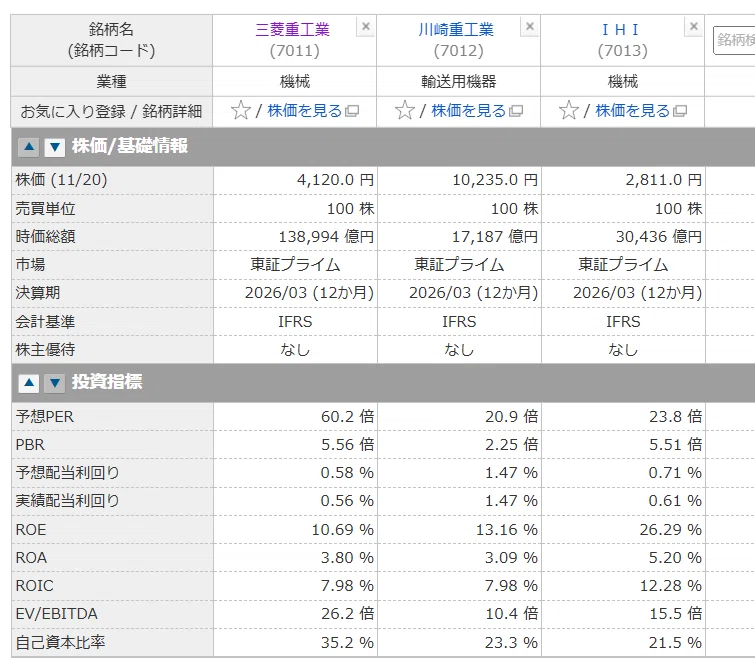Add 川崎重工業 to favorites with star icon

click(405, 111)
